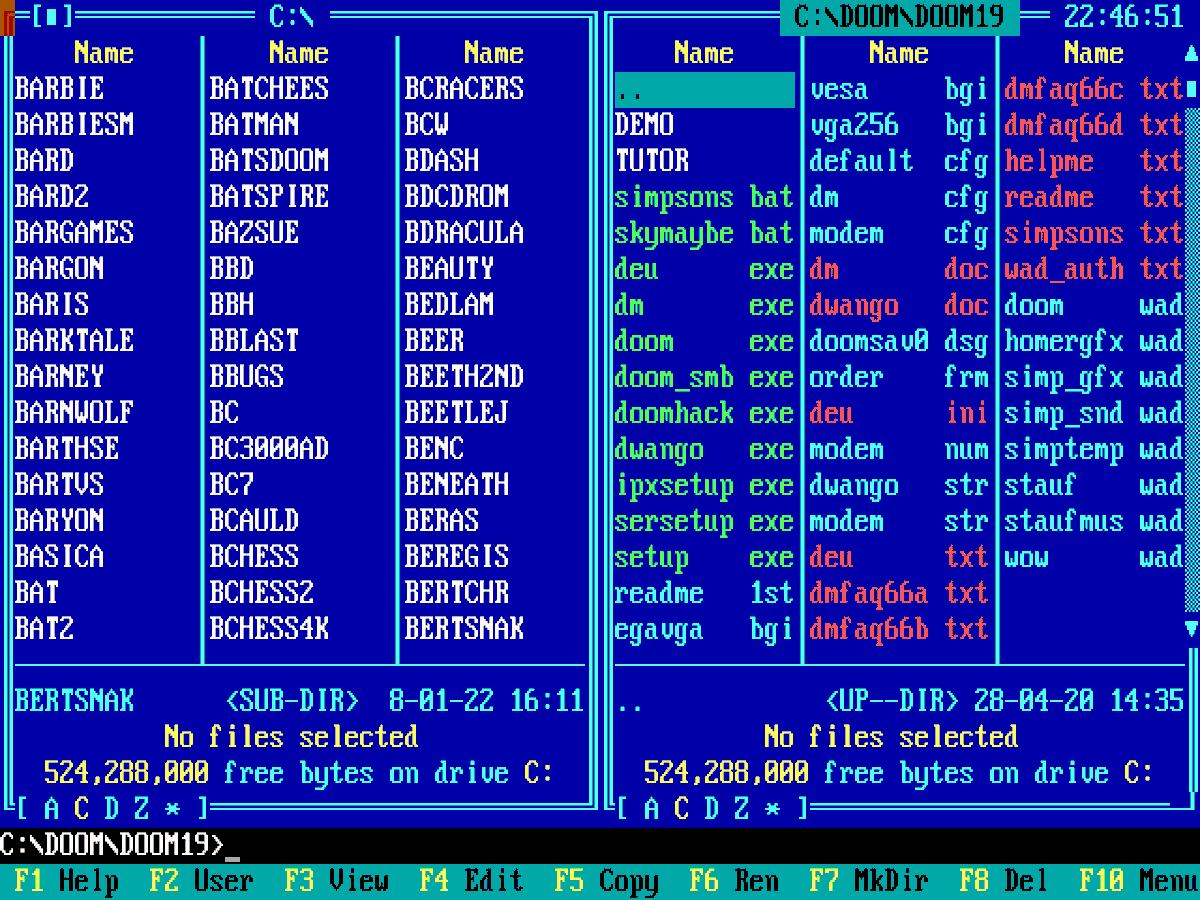Choose F3 View in the bottom bar
Screen dimensions: 1200x900
point(337,881)
